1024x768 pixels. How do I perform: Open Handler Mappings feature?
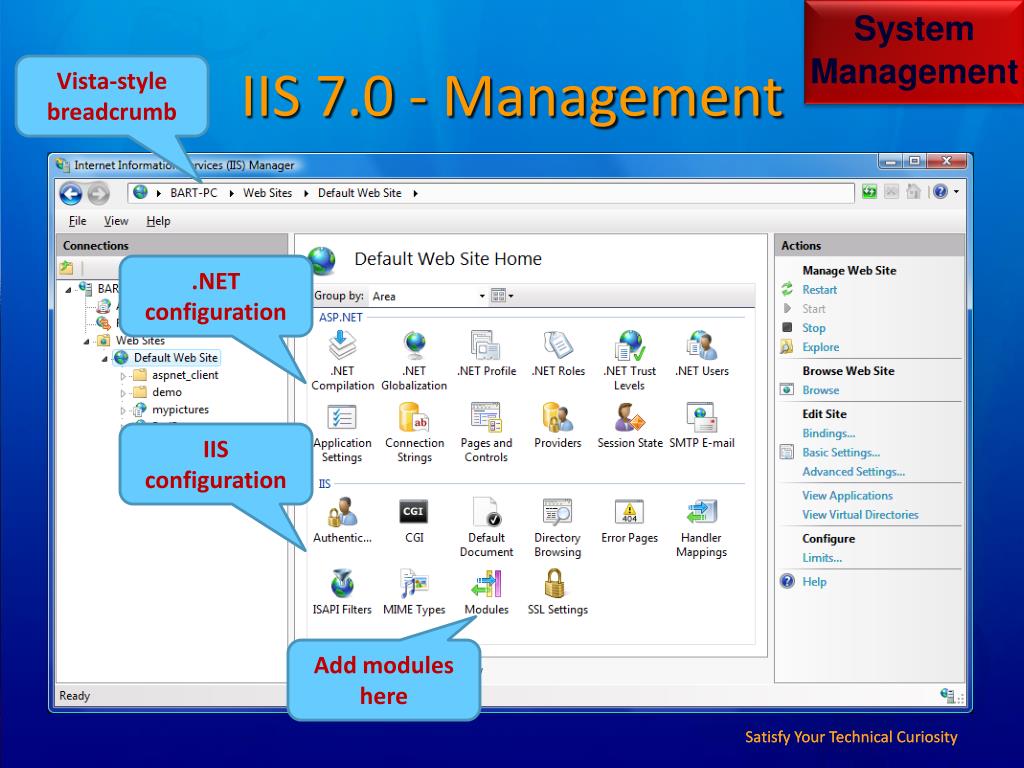701,527
